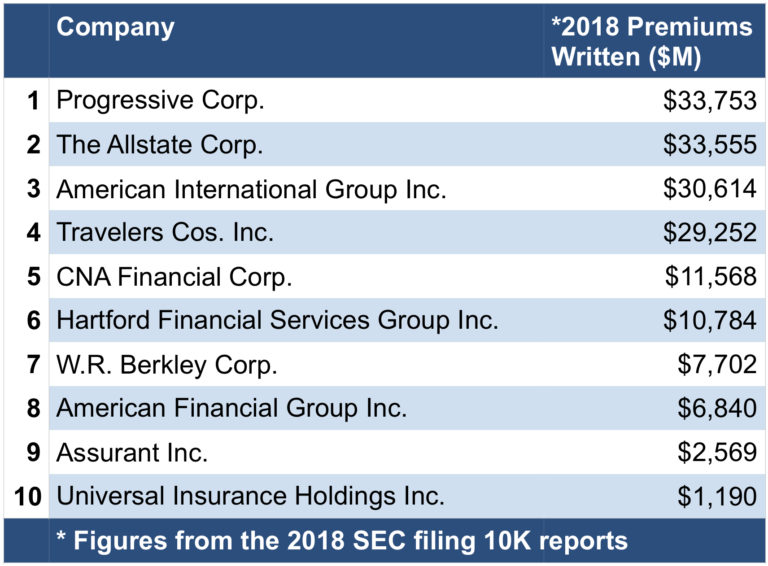Click the $33,753 premium value

(709, 101)
